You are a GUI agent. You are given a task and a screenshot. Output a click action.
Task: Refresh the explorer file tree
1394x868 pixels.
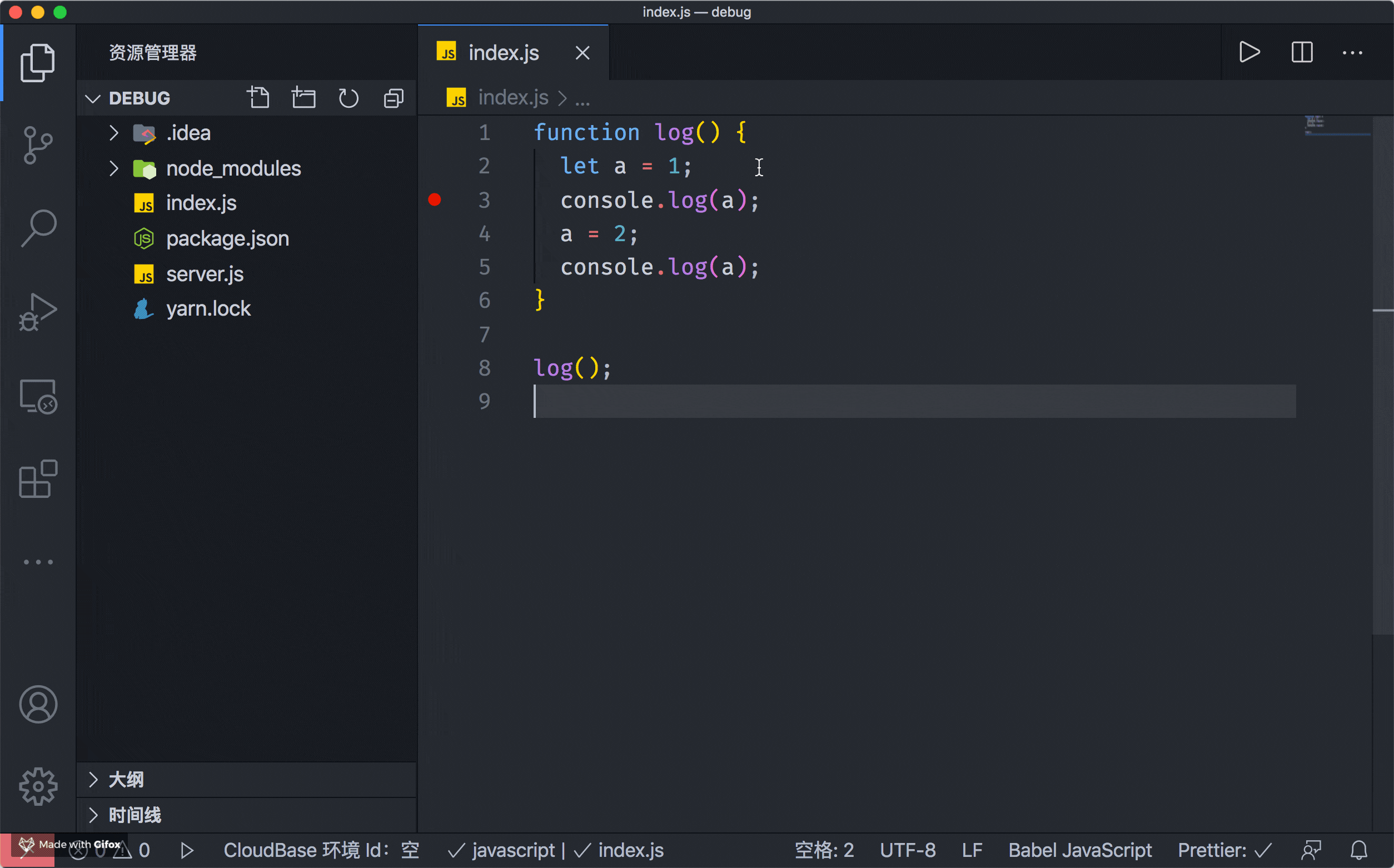pyautogui.click(x=348, y=98)
